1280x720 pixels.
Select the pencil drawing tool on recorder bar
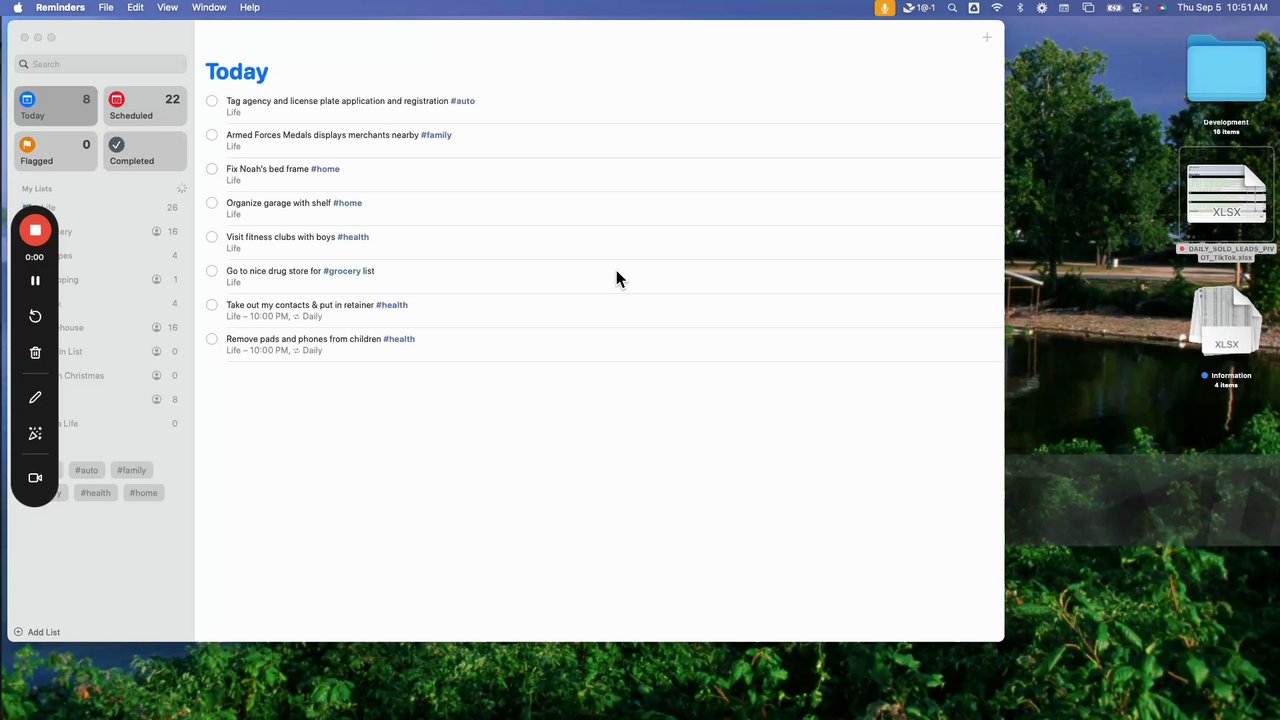pyautogui.click(x=35, y=397)
